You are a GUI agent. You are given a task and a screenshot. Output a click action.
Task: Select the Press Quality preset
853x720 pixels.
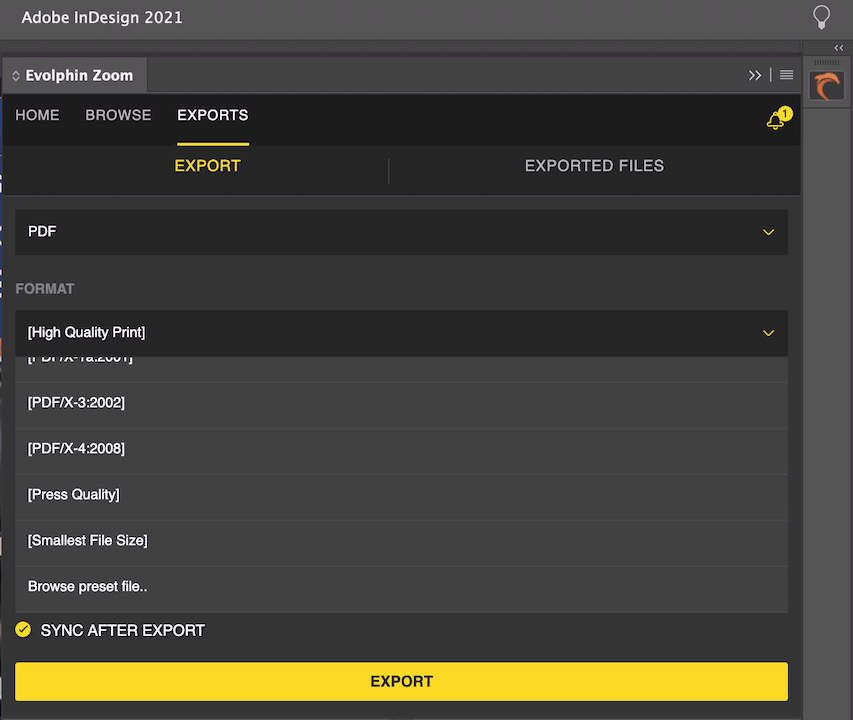pos(74,495)
